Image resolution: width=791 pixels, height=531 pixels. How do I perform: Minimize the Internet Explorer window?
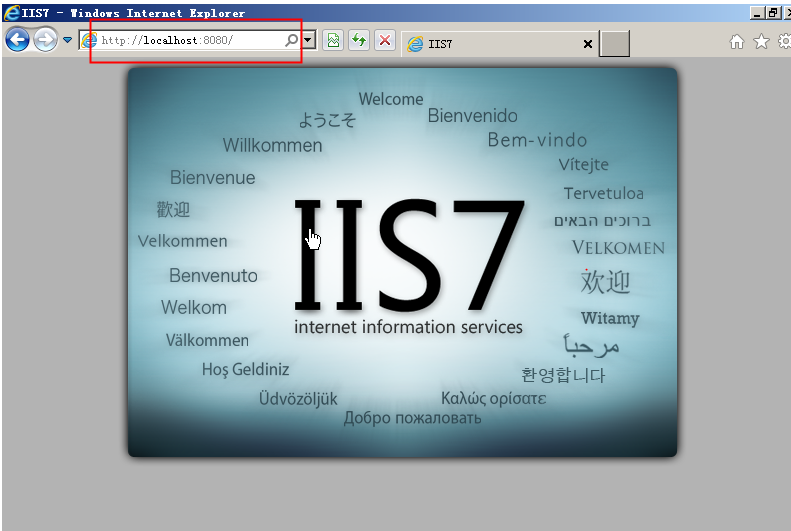click(x=757, y=13)
